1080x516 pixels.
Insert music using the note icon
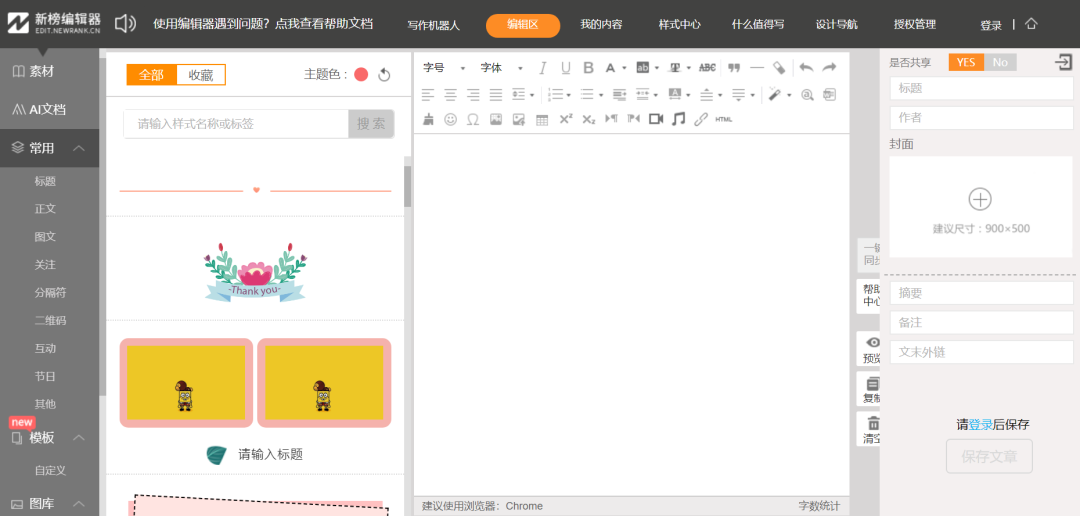tap(679, 119)
